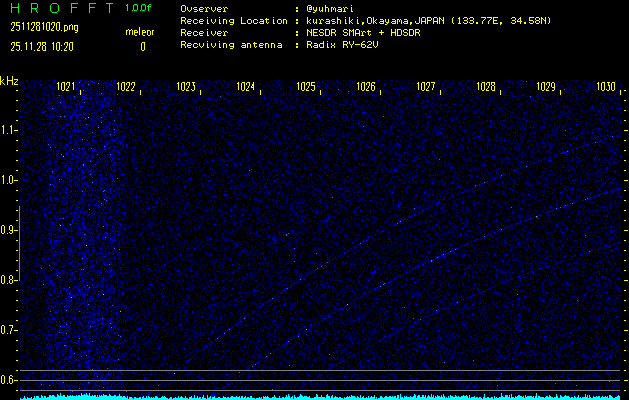Pick the 1027 time tick label
The image size is (629, 400).
click(x=426, y=87)
